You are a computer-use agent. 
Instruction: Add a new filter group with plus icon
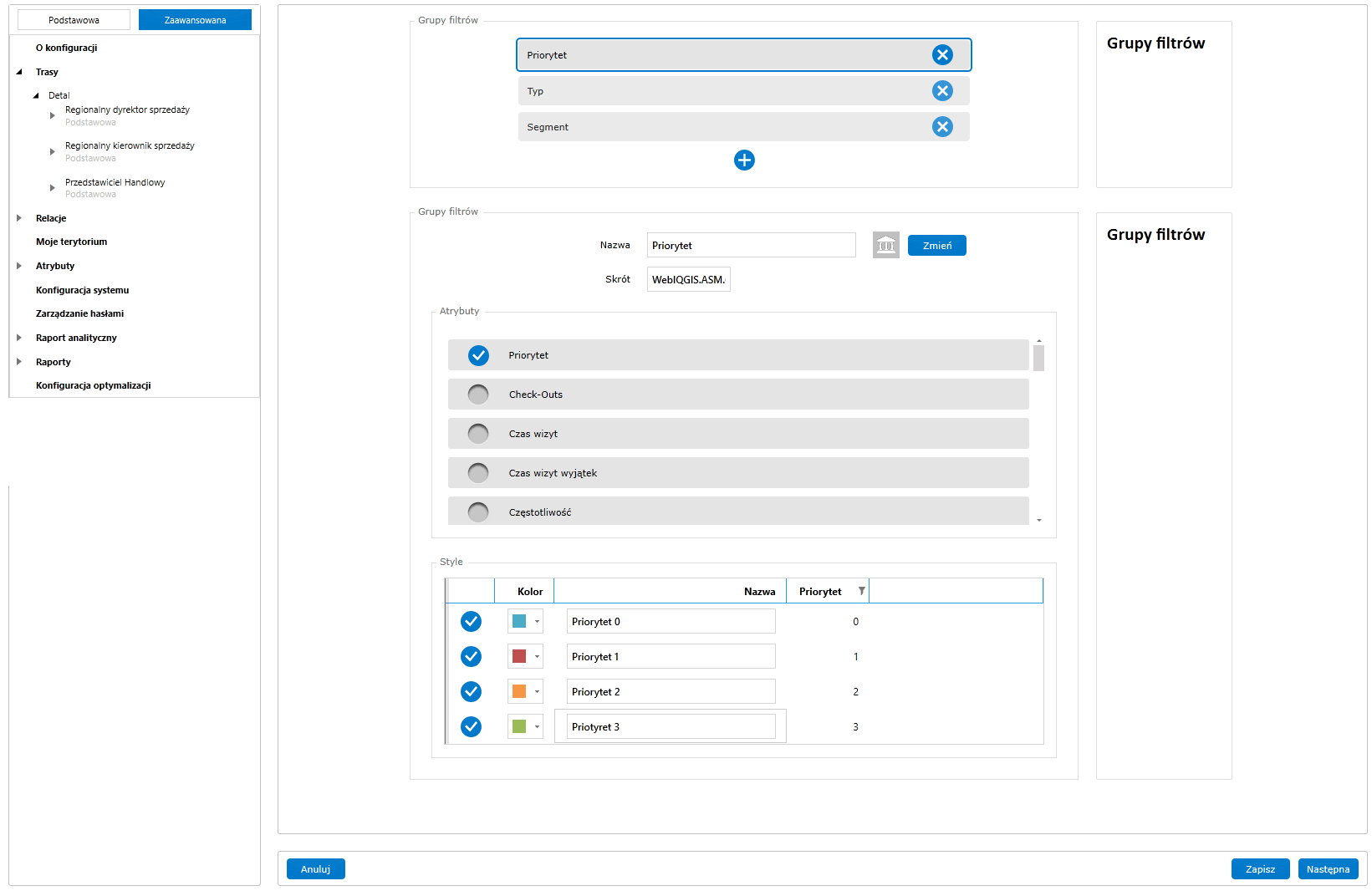[744, 160]
